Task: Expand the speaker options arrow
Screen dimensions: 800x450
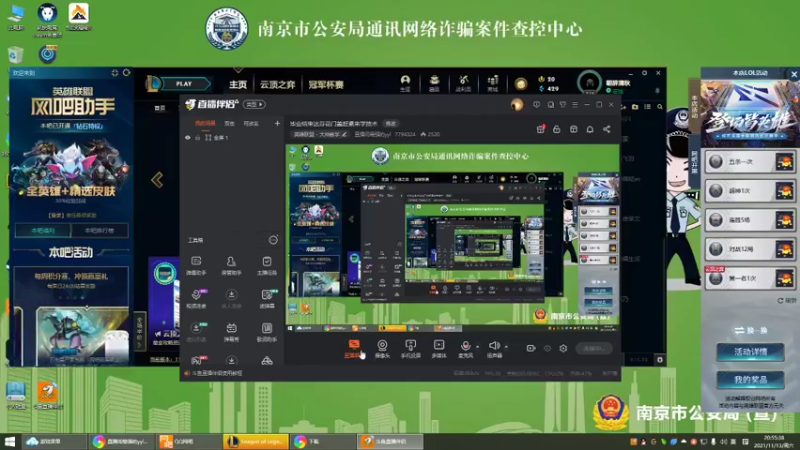Action: coord(506,347)
